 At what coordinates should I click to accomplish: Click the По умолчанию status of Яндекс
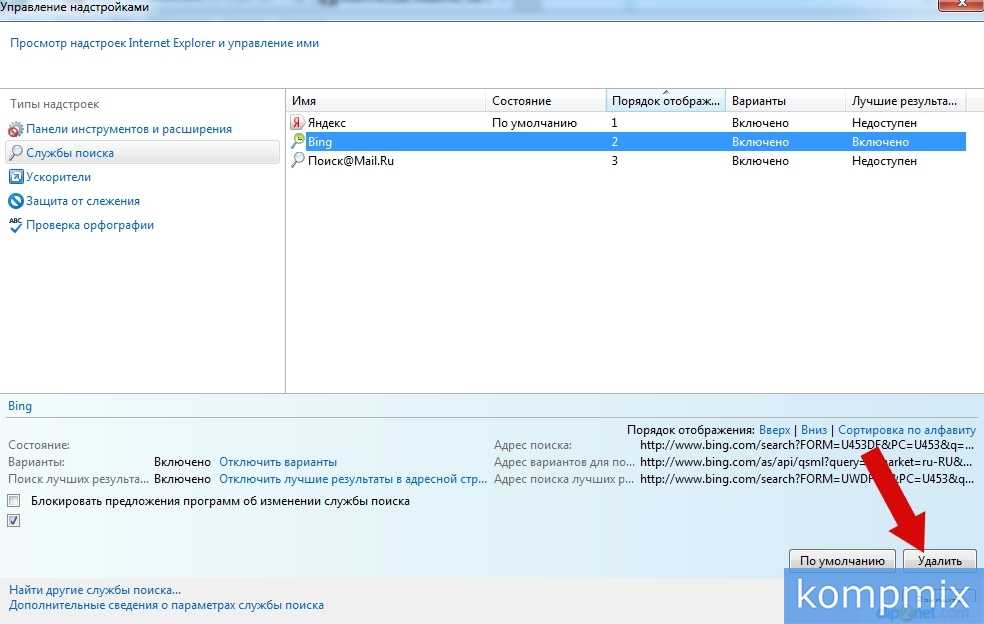coord(534,123)
